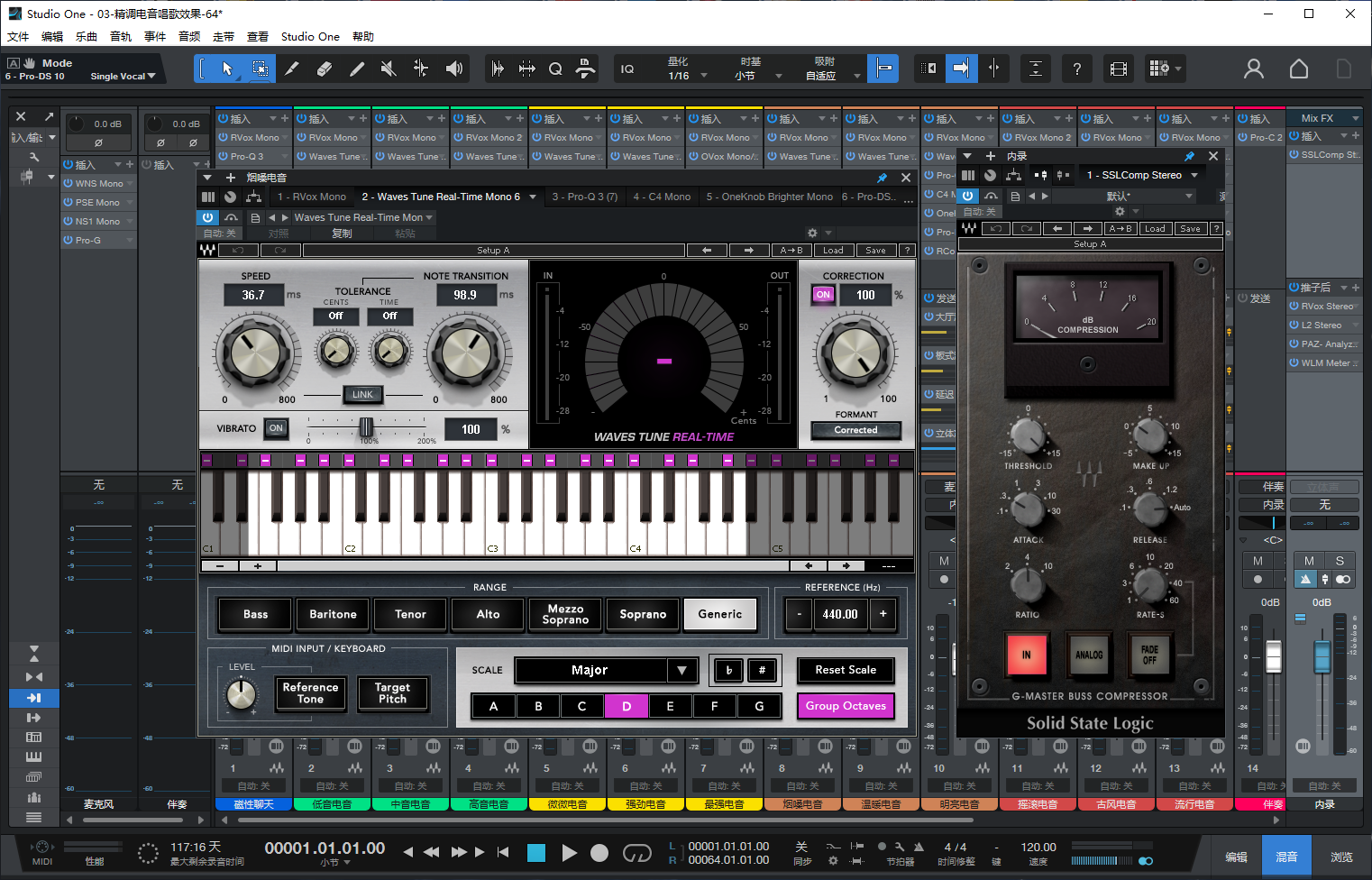Image resolution: width=1372 pixels, height=880 pixels.
Task: Expand the Single Vocal mode dropdown
Action: [123, 77]
